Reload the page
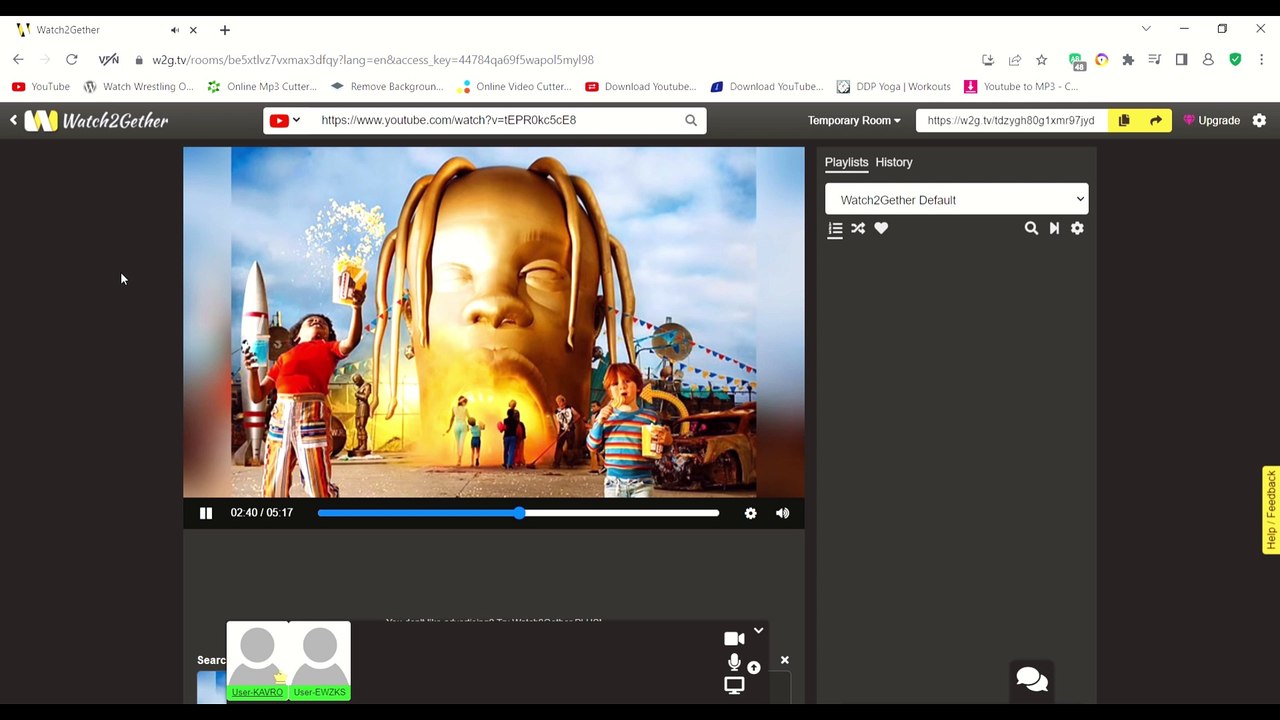The height and width of the screenshot is (720, 1280). 72,60
